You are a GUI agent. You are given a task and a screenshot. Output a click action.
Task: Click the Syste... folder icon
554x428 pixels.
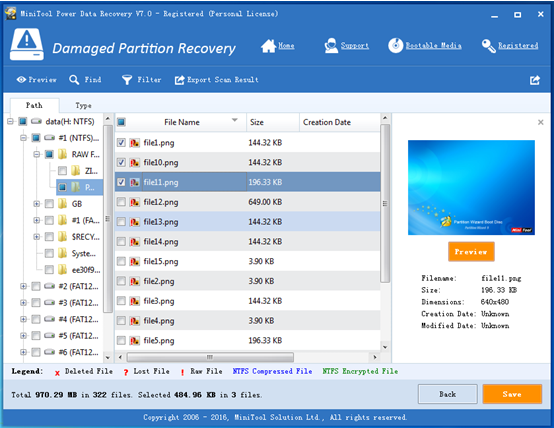click(x=62, y=253)
